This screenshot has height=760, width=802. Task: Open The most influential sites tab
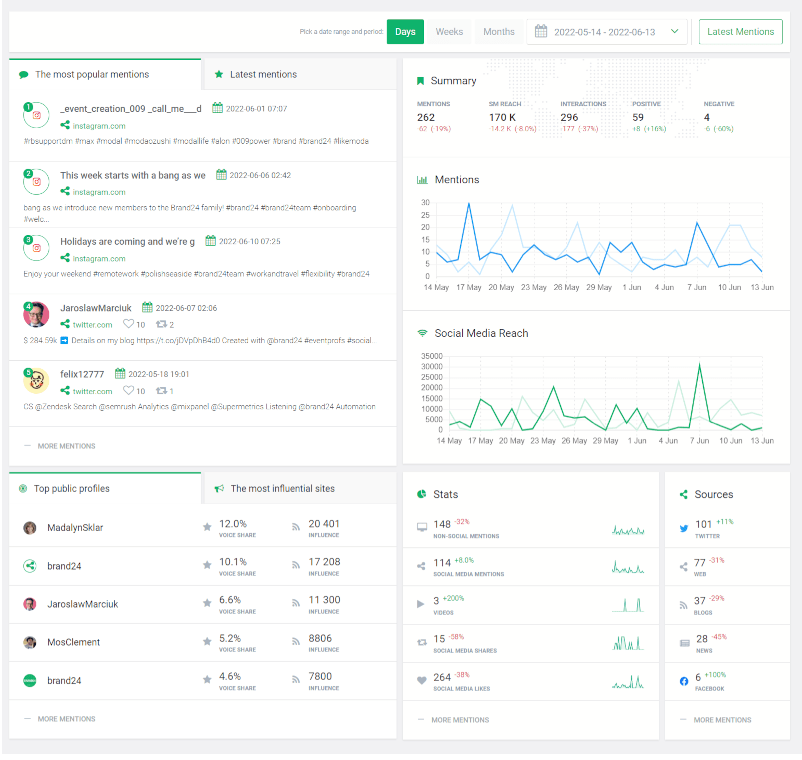(282, 489)
